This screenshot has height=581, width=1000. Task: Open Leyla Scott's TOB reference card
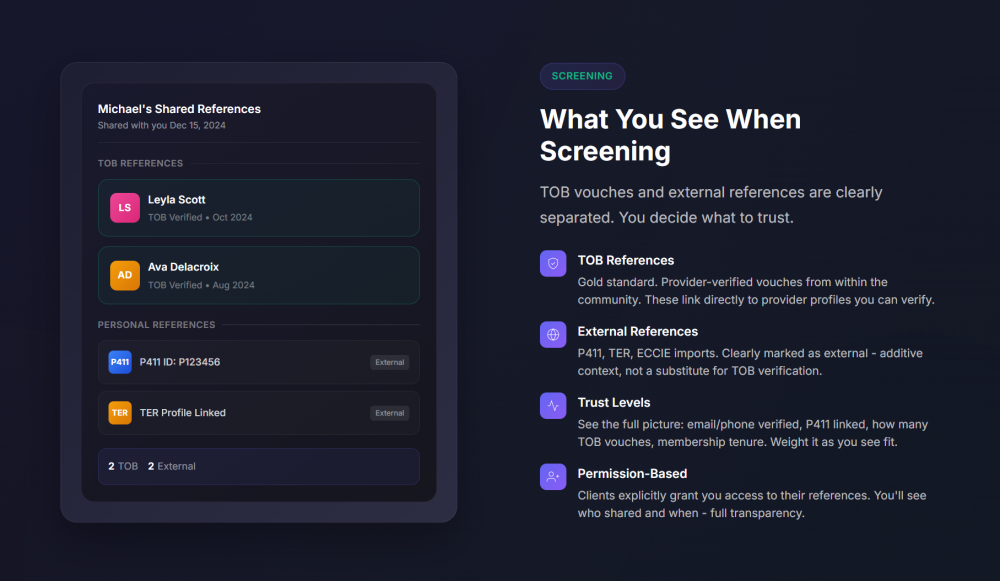(x=259, y=208)
